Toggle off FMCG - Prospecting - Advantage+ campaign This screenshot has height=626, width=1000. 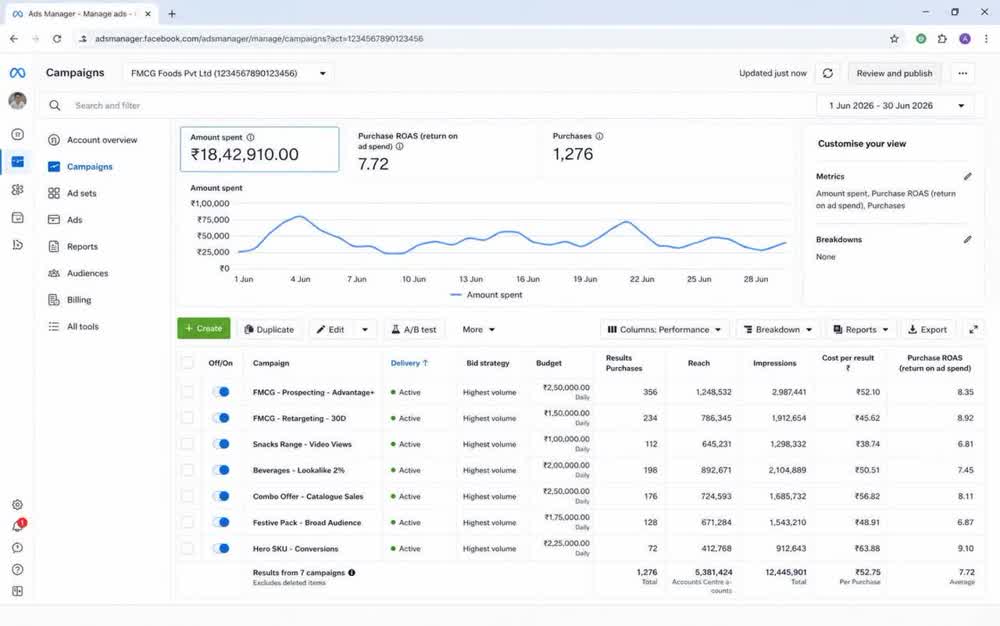click(x=221, y=392)
